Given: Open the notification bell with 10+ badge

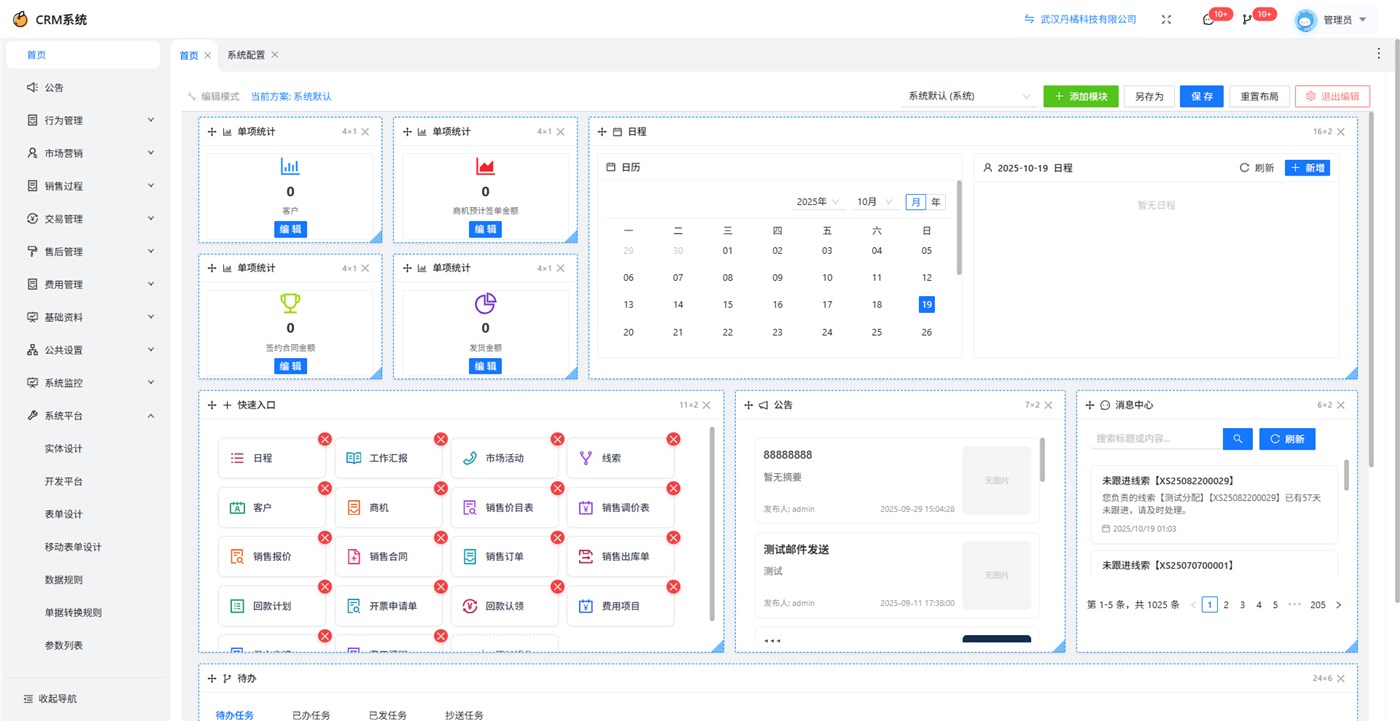Looking at the screenshot, I should (1208, 19).
